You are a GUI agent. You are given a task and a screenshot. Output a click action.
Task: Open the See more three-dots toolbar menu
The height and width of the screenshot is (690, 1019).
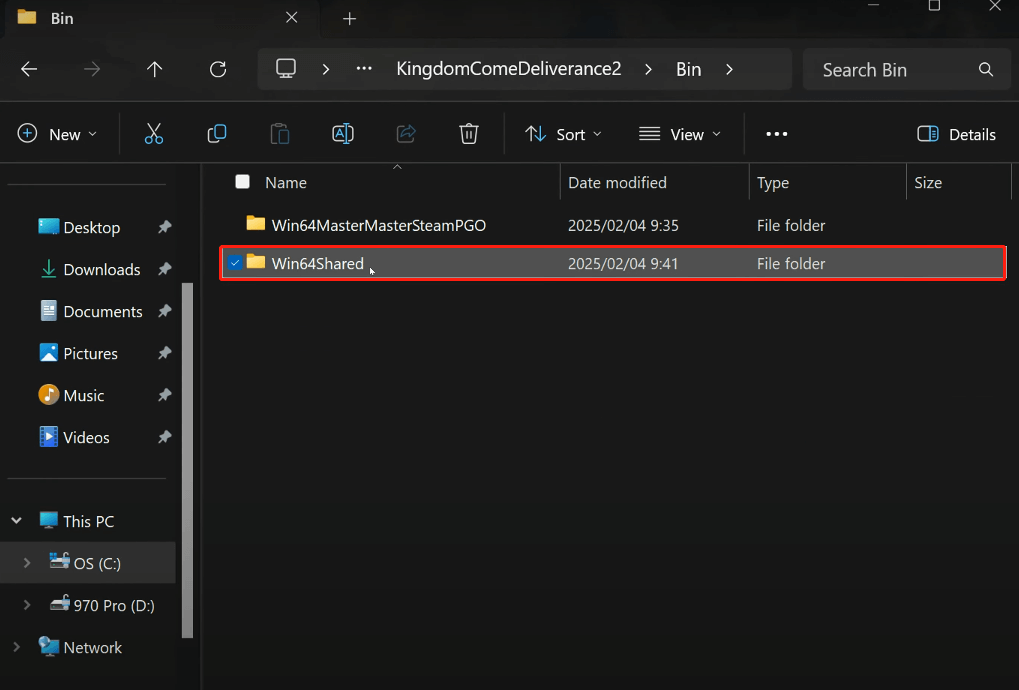(x=777, y=134)
